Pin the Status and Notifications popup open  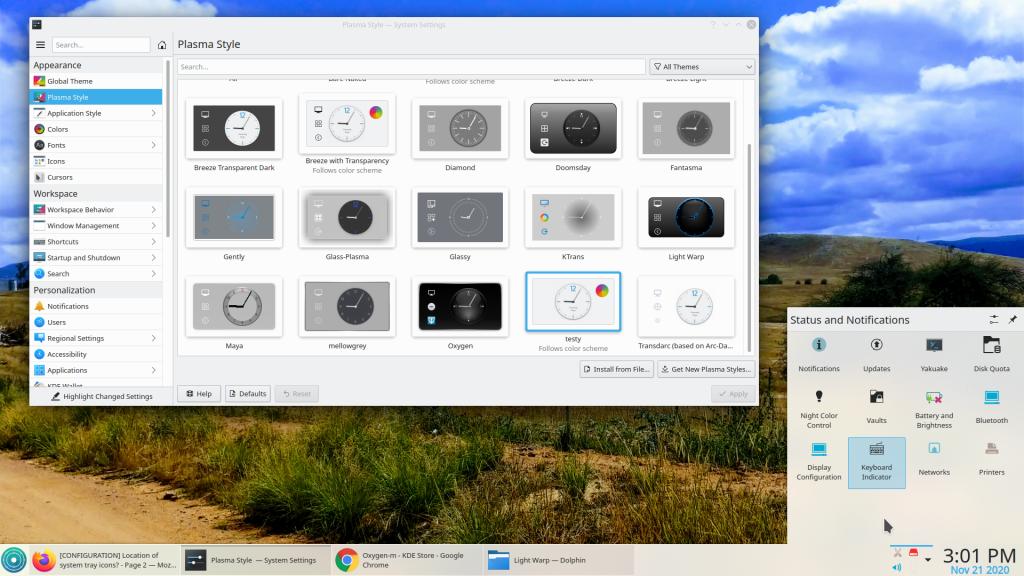(1012, 320)
